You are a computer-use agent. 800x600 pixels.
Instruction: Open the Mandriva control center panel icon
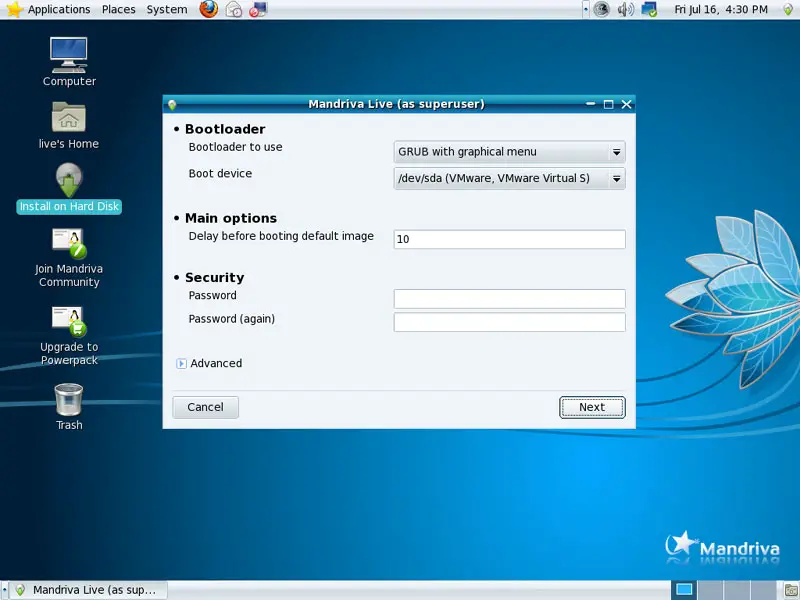pos(258,9)
